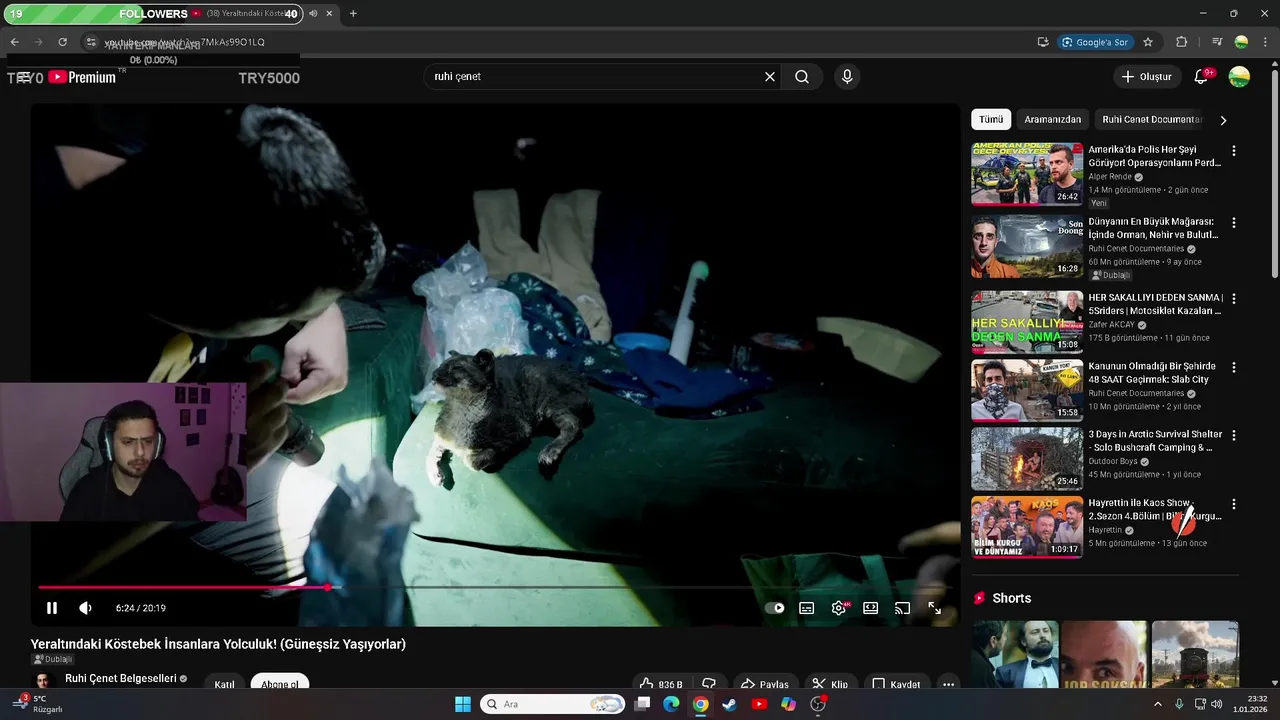This screenshot has width=1280, height=720.
Task: Open options for Kanunun Olmadığı Bir Şehirde video
Action: (1234, 367)
